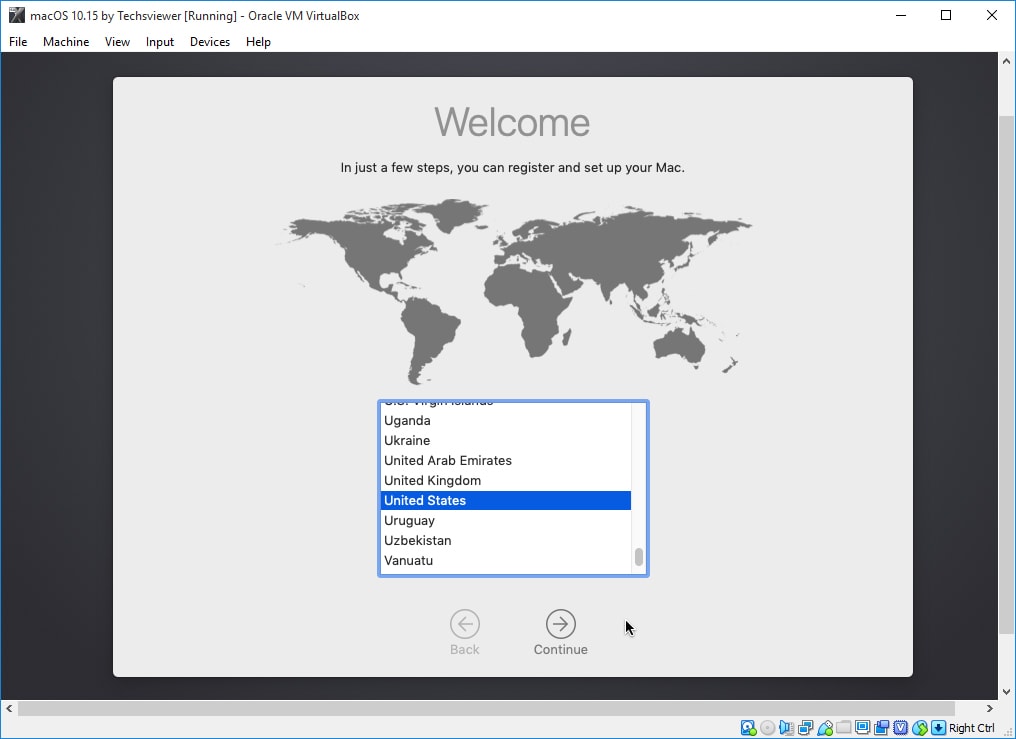Select United Arab Emirates from the list
Image resolution: width=1016 pixels, height=739 pixels.
[x=448, y=460]
